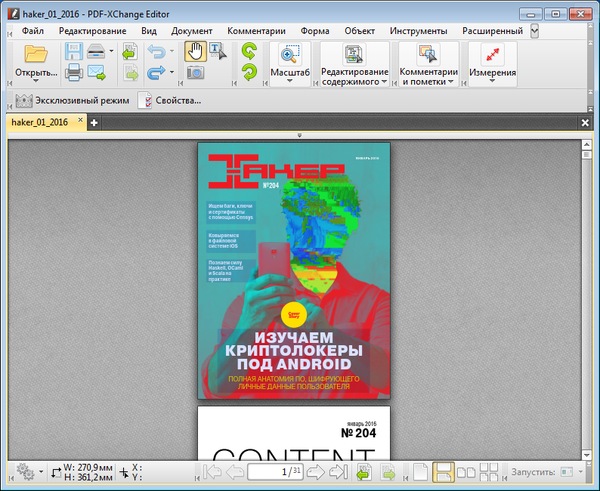Switch to two-page facing layout
This screenshot has height=491, width=600.
465,471
